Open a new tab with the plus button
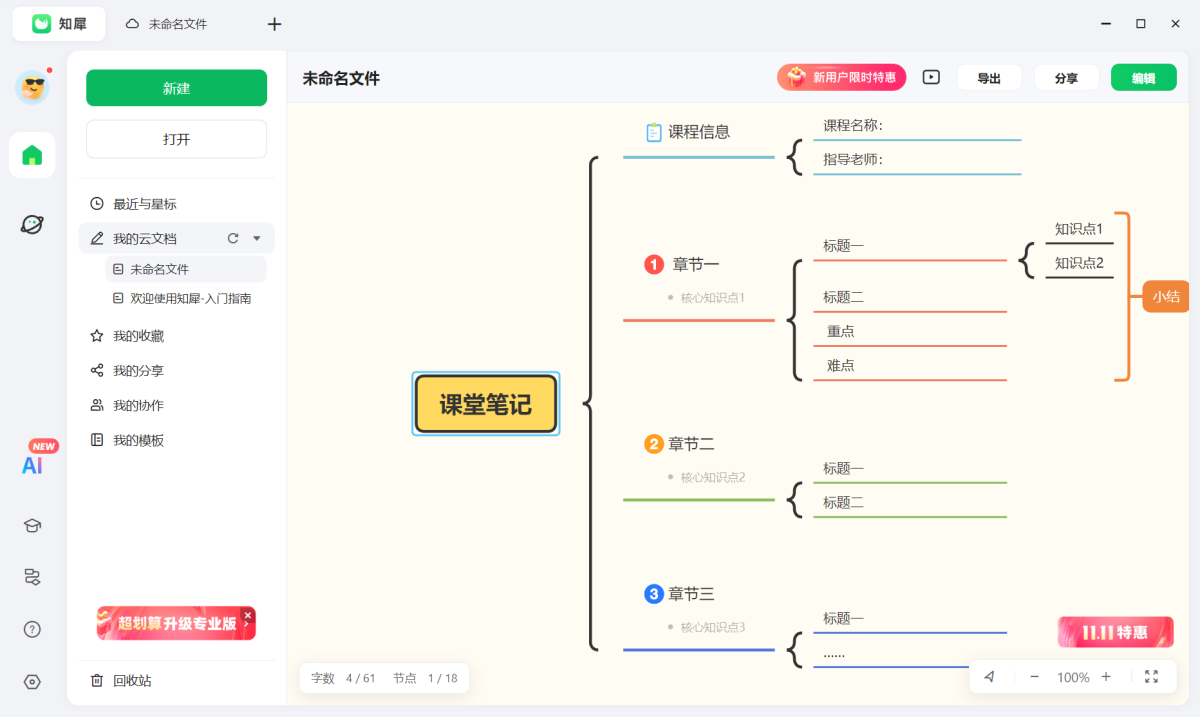 tap(273, 24)
